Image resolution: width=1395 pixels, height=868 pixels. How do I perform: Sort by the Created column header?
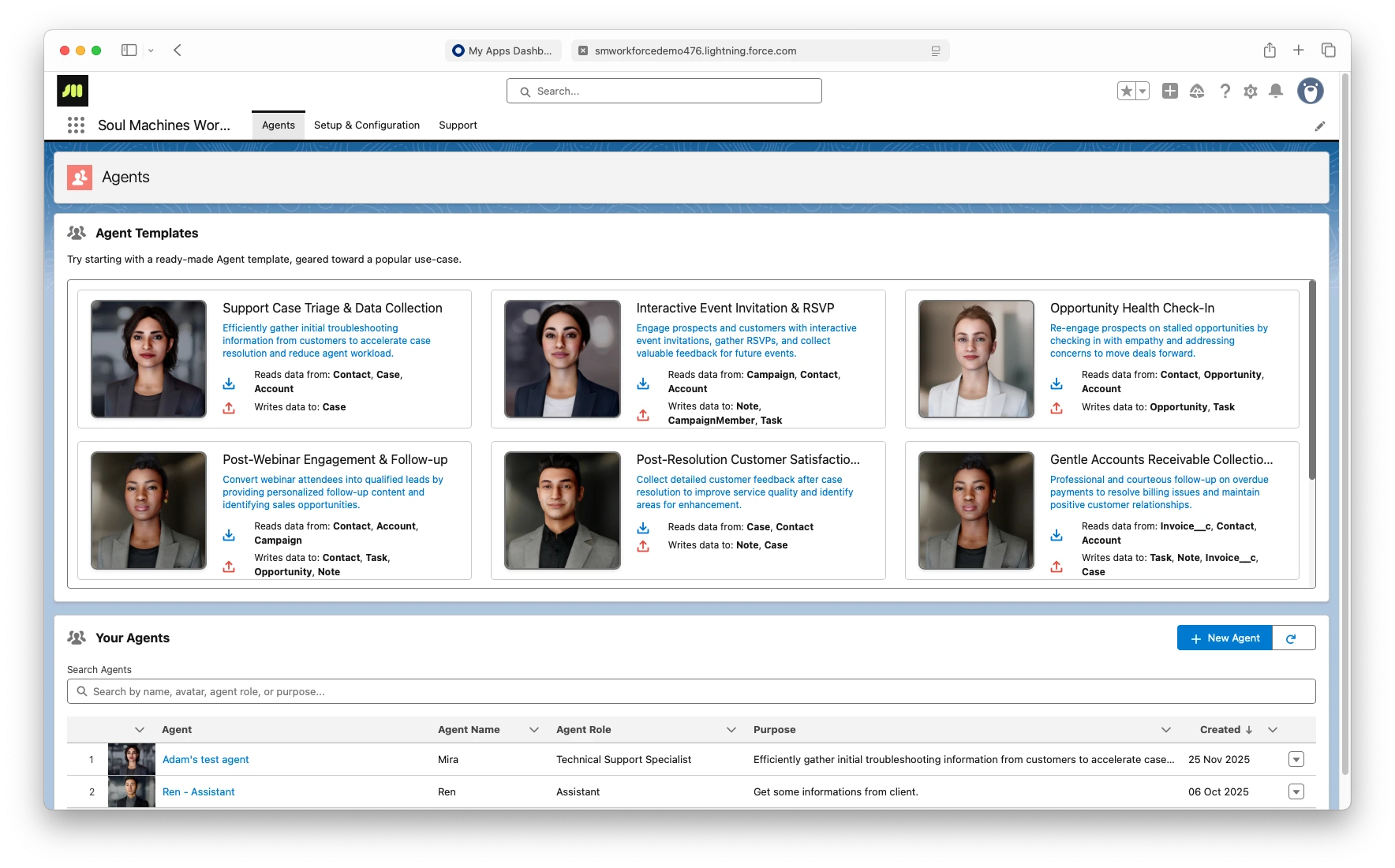point(1225,730)
